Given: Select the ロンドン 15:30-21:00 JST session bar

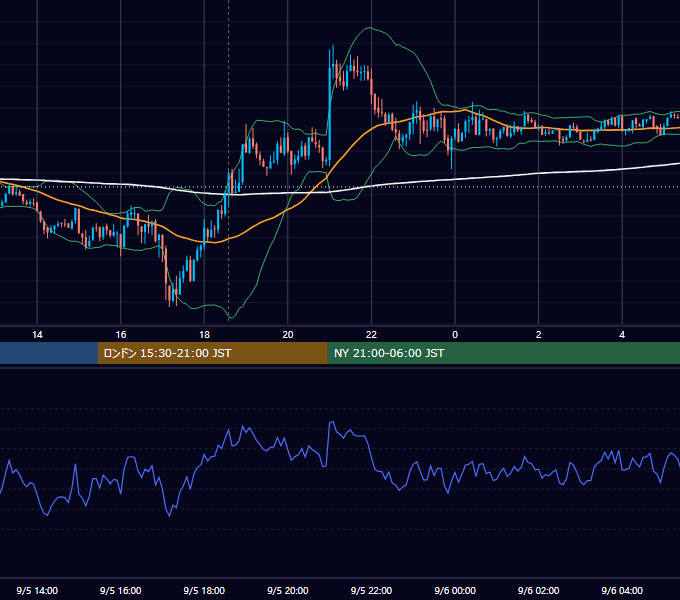Looking at the screenshot, I should 212,353.
